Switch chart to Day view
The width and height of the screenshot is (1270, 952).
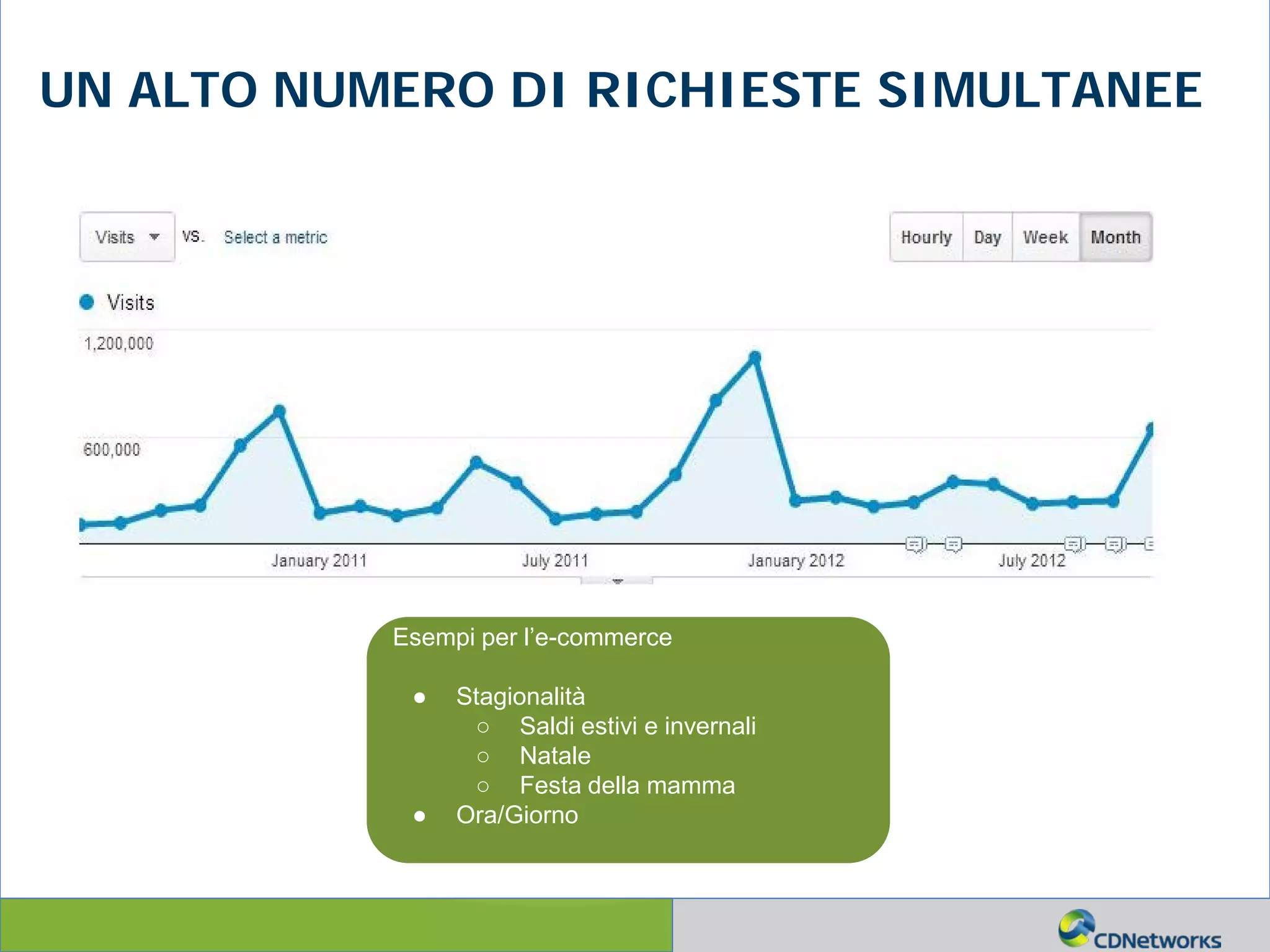tap(988, 237)
